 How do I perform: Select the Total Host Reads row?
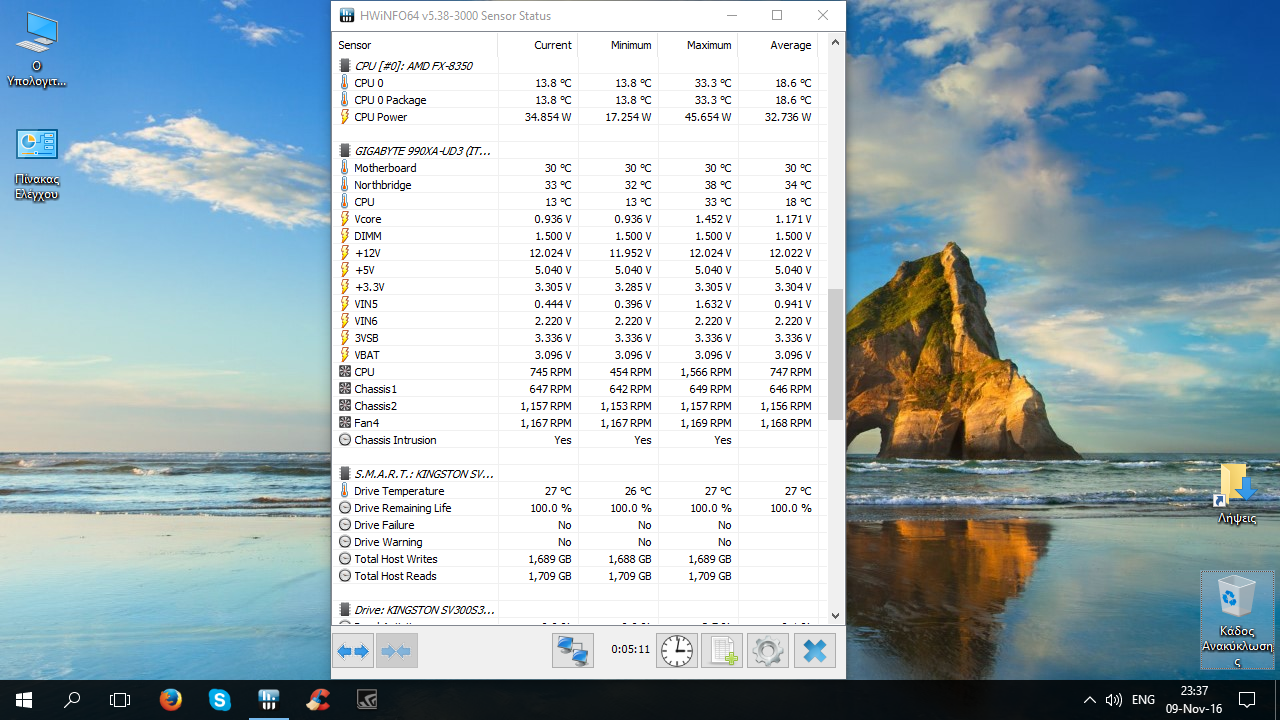click(x=579, y=576)
